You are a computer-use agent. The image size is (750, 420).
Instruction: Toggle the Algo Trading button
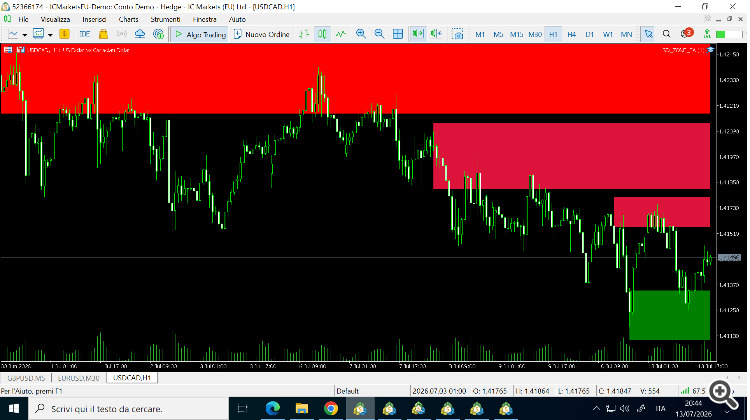tap(200, 34)
